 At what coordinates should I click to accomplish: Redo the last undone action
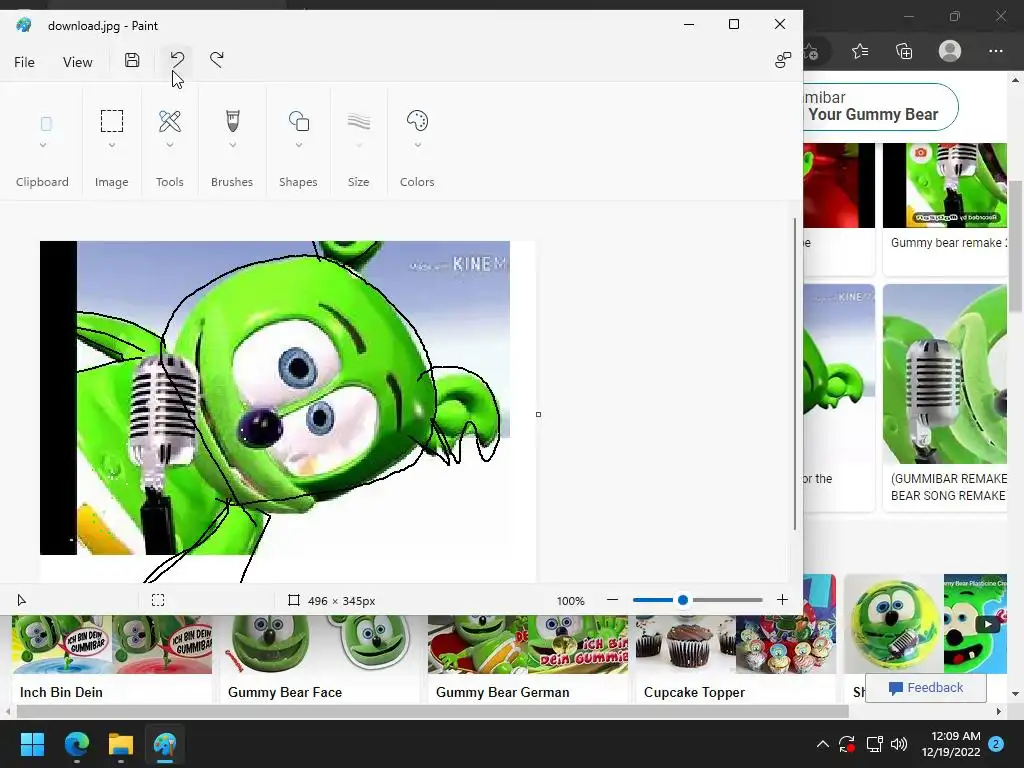point(217,60)
